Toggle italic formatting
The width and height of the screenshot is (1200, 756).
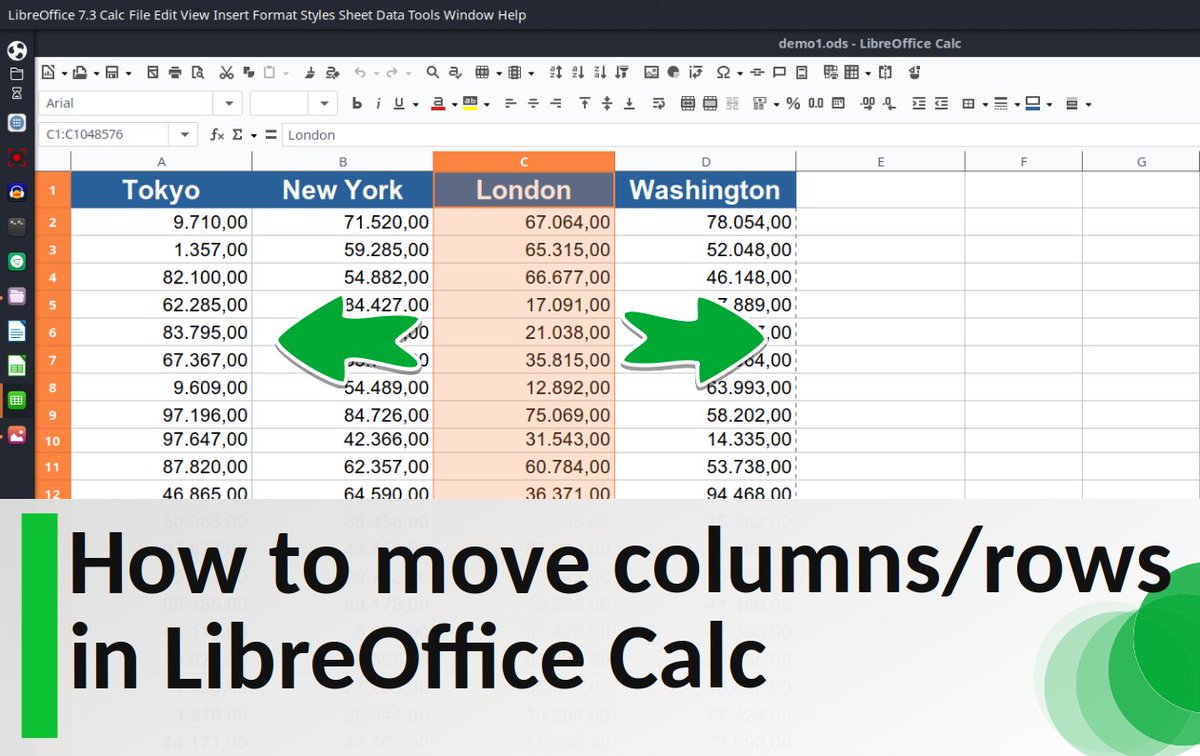379,103
